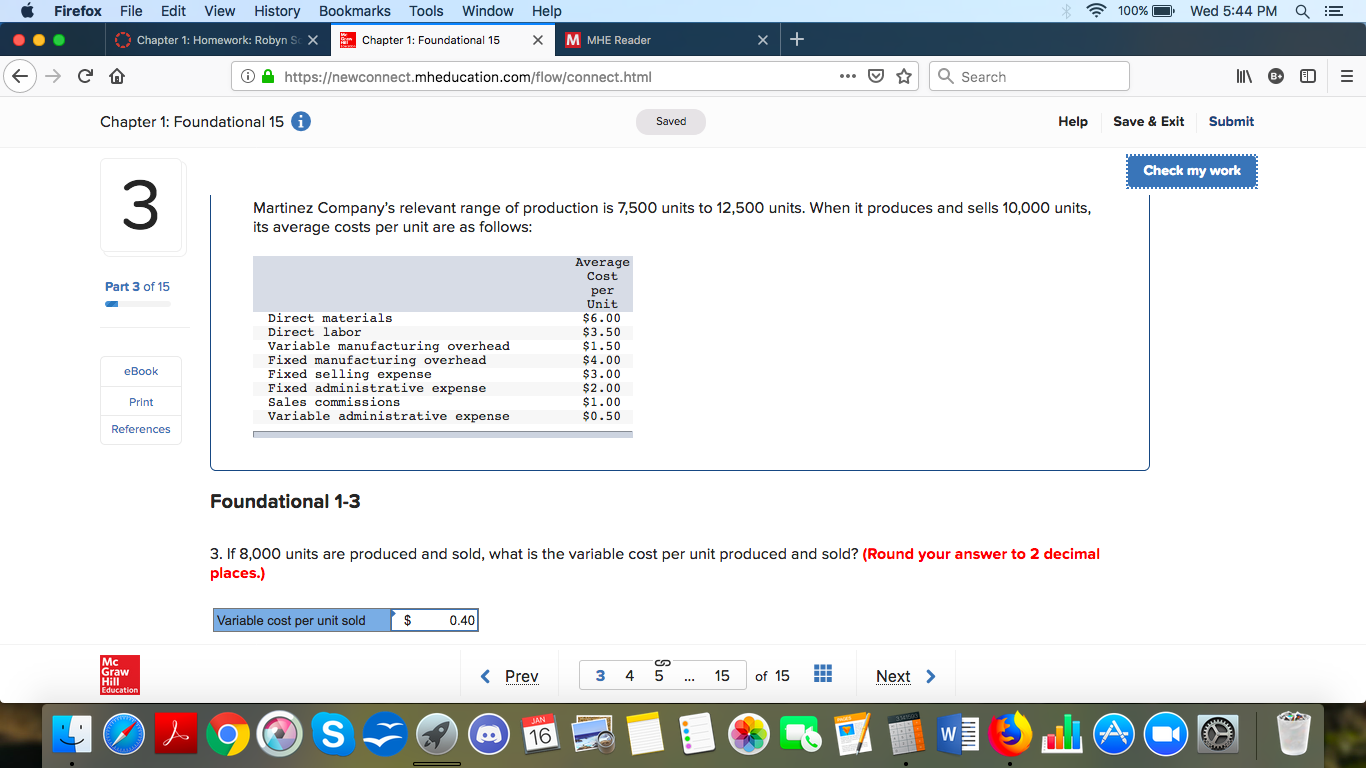The height and width of the screenshot is (768, 1366).
Task: Expand hidden question numbers ellipsis
Action: (690, 676)
